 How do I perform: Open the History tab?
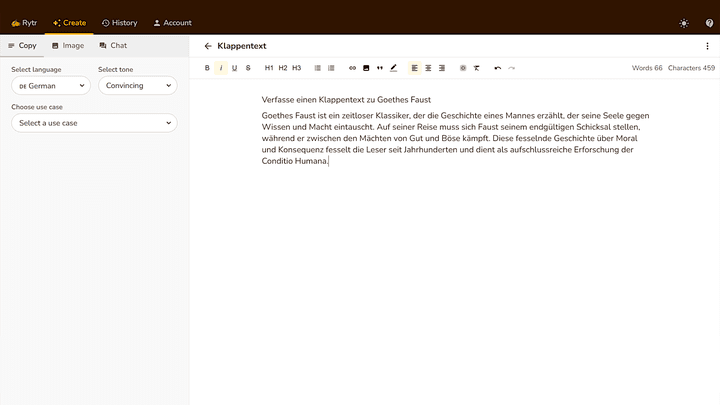tap(119, 23)
